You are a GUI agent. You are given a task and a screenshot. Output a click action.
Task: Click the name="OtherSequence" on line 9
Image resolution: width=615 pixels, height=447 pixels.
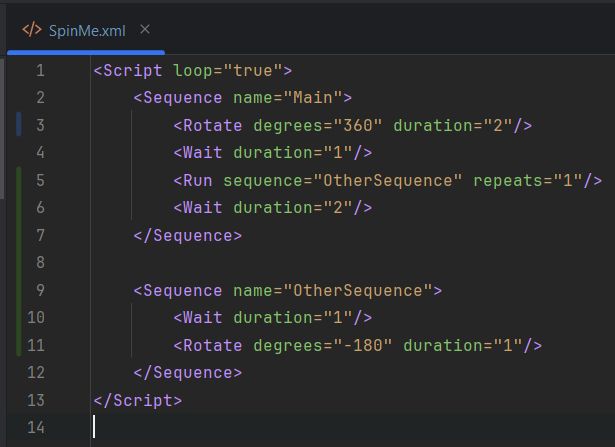333,290
